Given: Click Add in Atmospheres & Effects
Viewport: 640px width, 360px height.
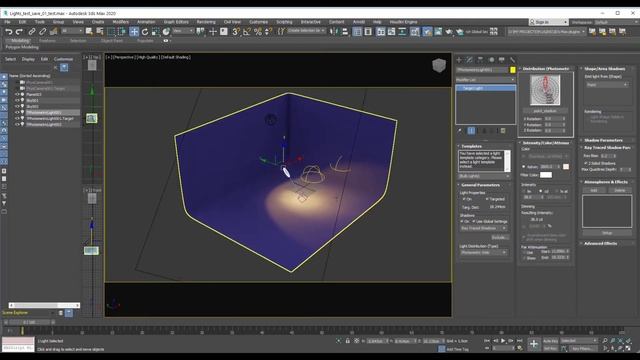Looking at the screenshot, I should click(x=594, y=190).
